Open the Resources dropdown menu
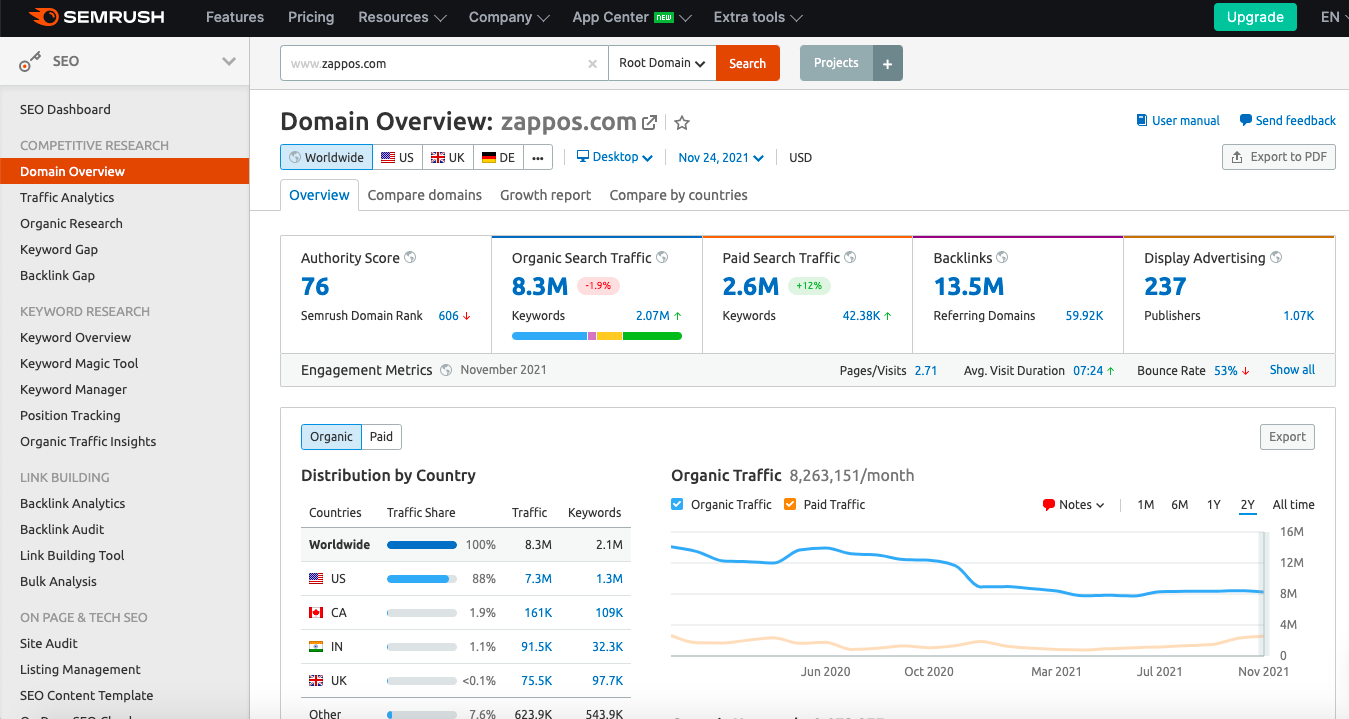The height and width of the screenshot is (719, 1349). point(402,17)
